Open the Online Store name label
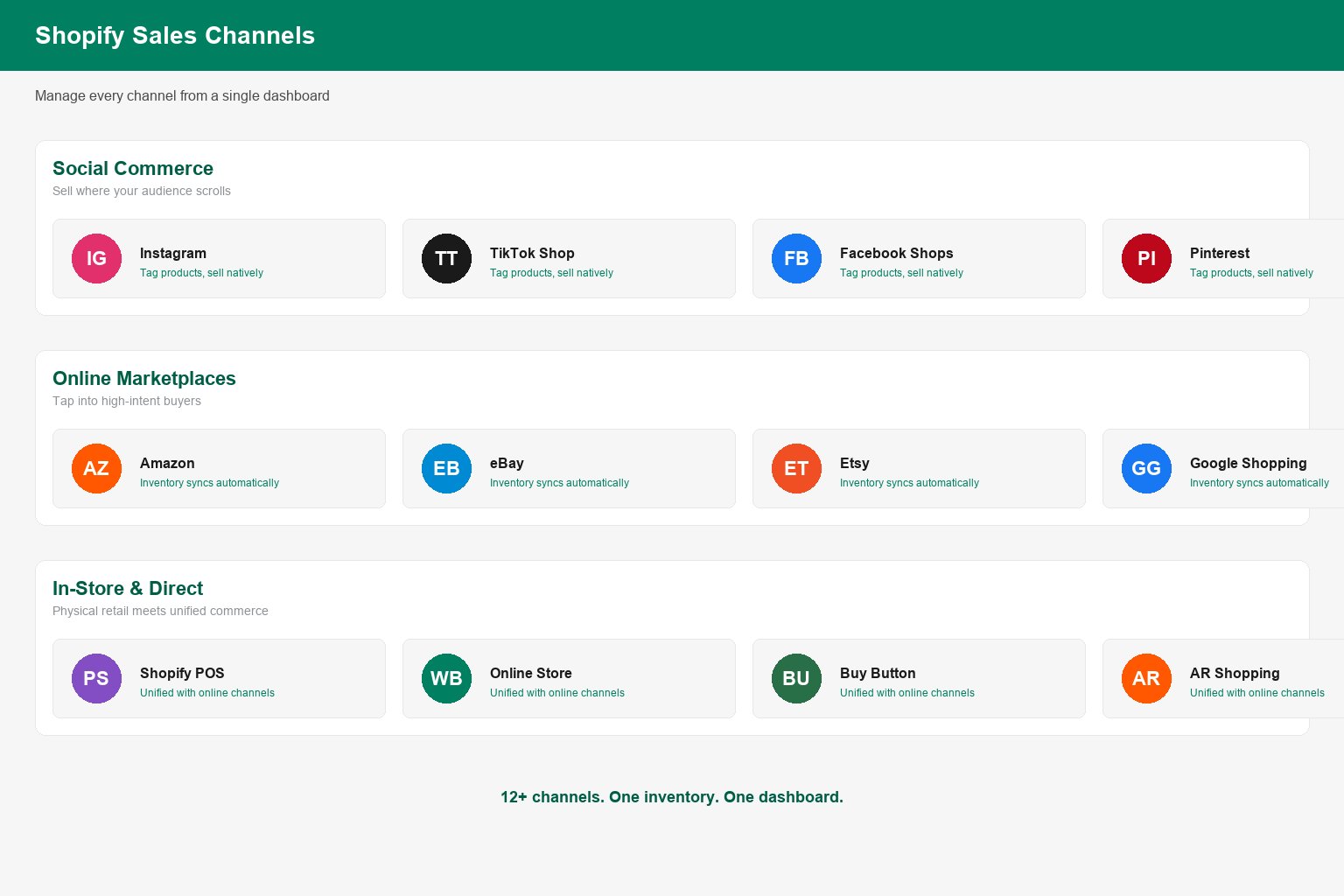Viewport: 1344px width, 896px height. (530, 673)
